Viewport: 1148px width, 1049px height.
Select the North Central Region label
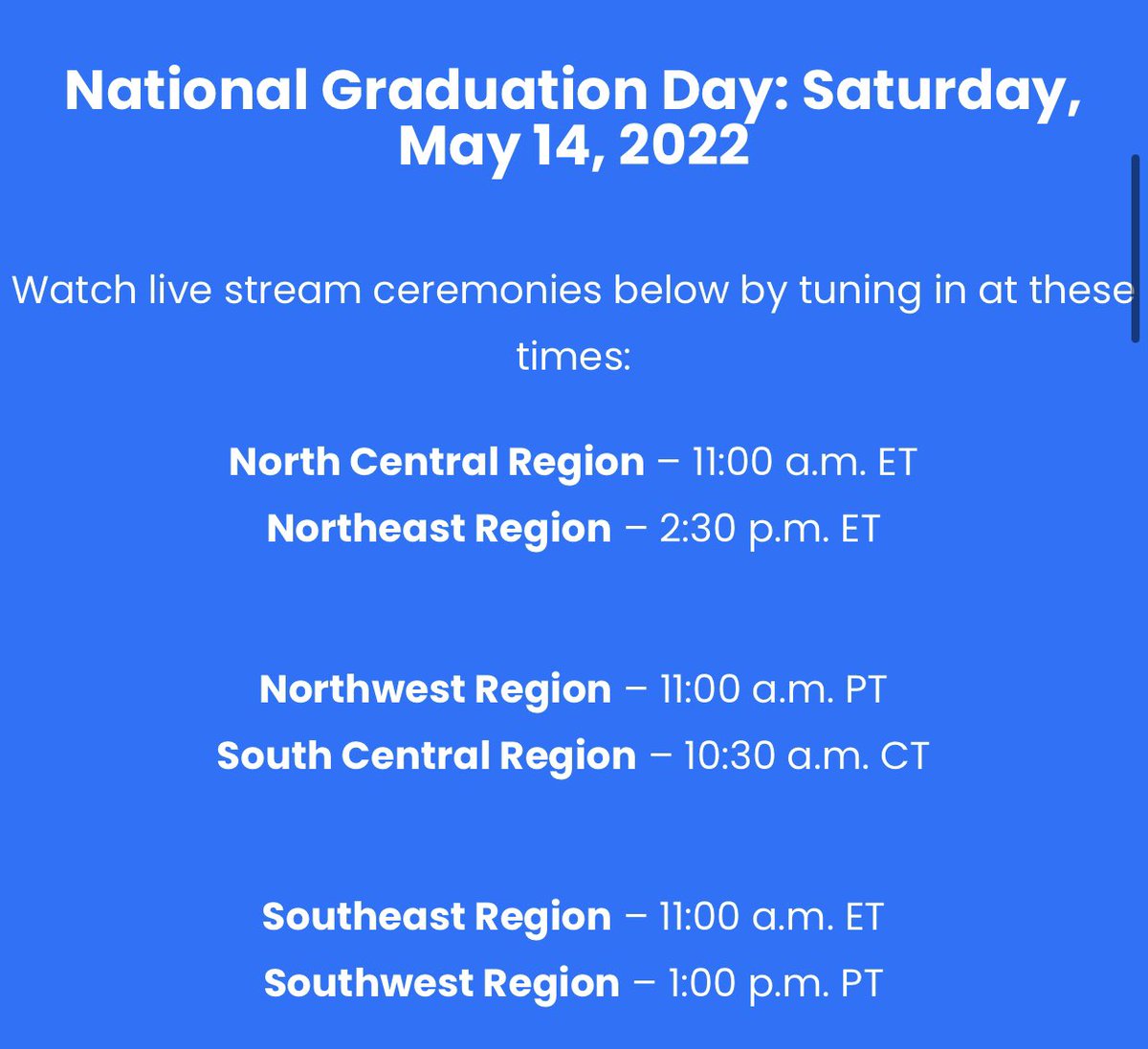(436, 463)
